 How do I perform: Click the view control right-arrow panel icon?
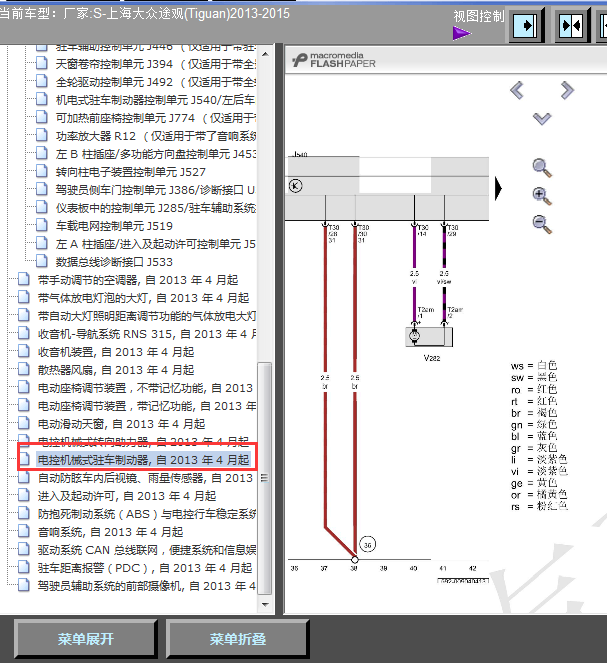point(525,26)
